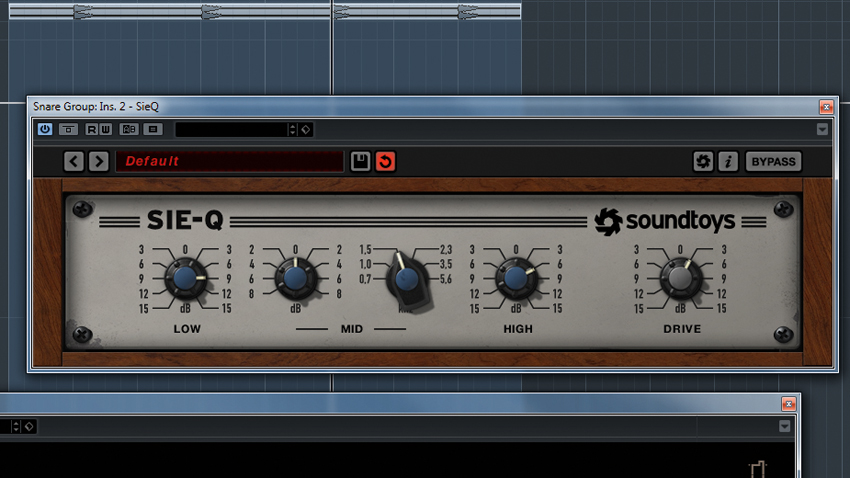
Task: Click lower window preset stepper arrows
Action: click(x=16, y=427)
